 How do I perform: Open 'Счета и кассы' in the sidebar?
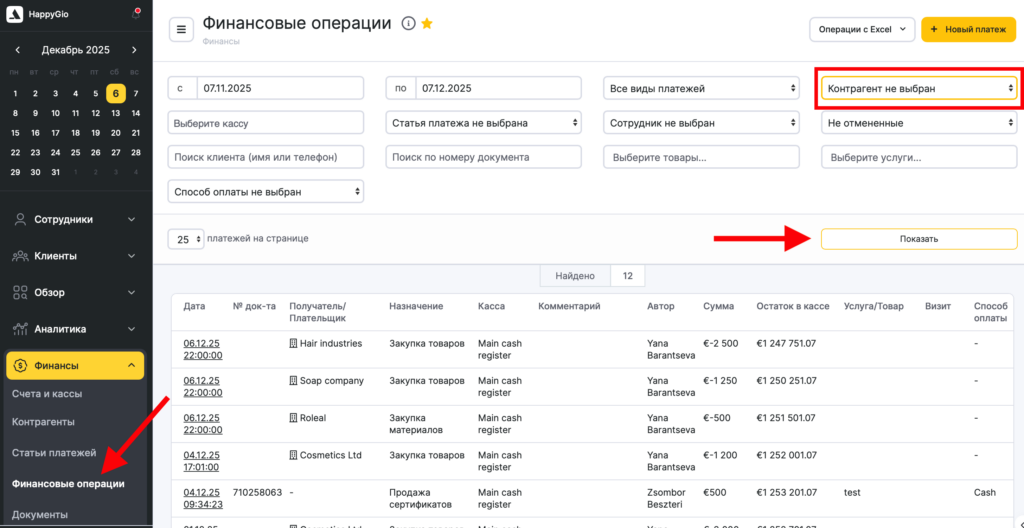click(47, 394)
